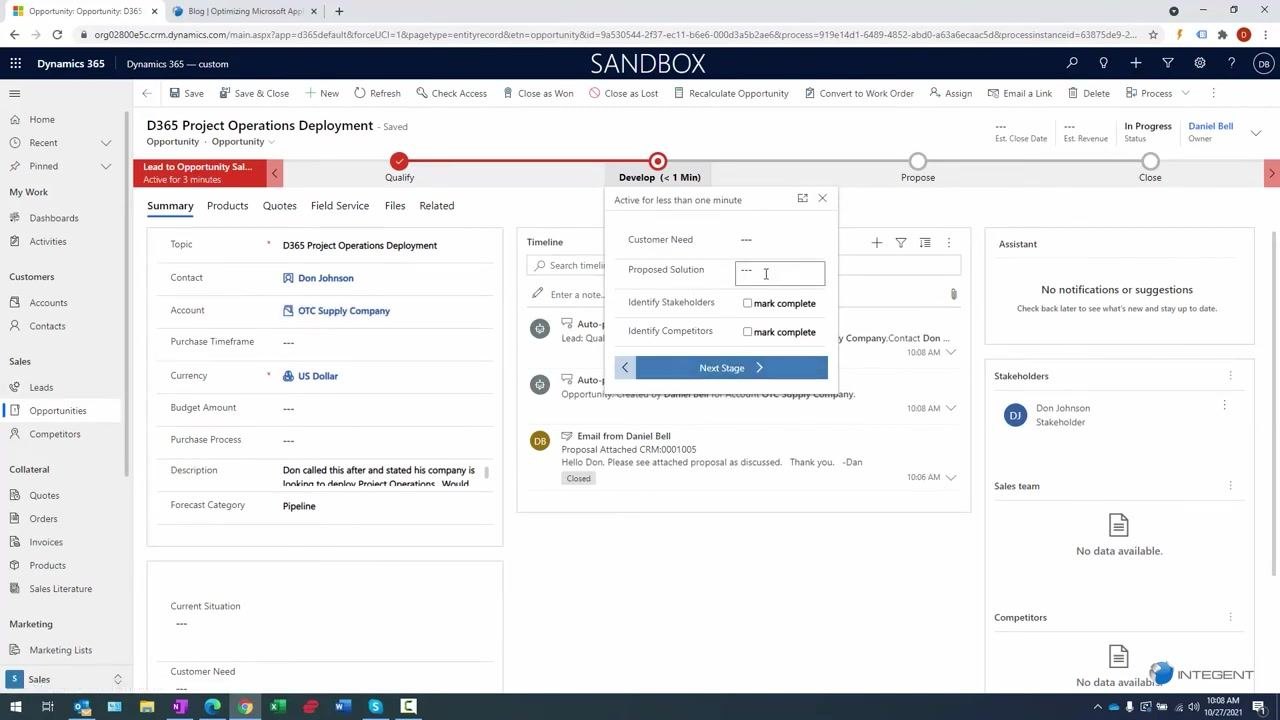This screenshot has width=1280, height=720.
Task: Expand the Pinned section in the sidebar
Action: 106,166
